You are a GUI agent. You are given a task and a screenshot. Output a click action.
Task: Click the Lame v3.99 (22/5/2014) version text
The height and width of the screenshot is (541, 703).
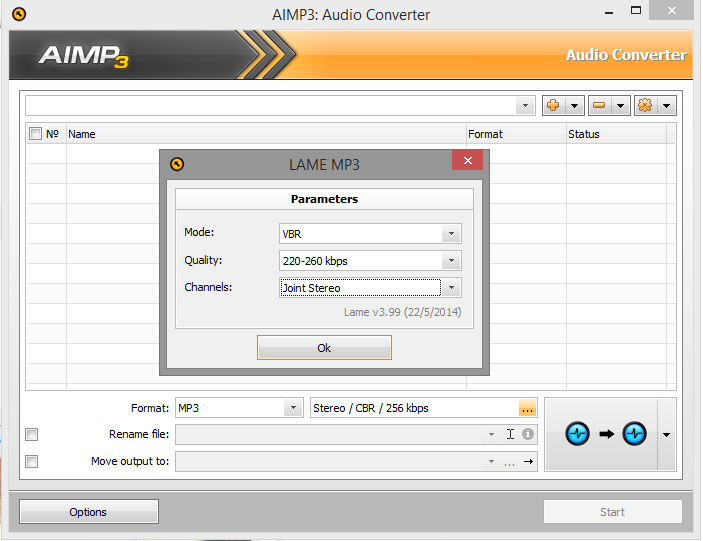[x=403, y=312]
